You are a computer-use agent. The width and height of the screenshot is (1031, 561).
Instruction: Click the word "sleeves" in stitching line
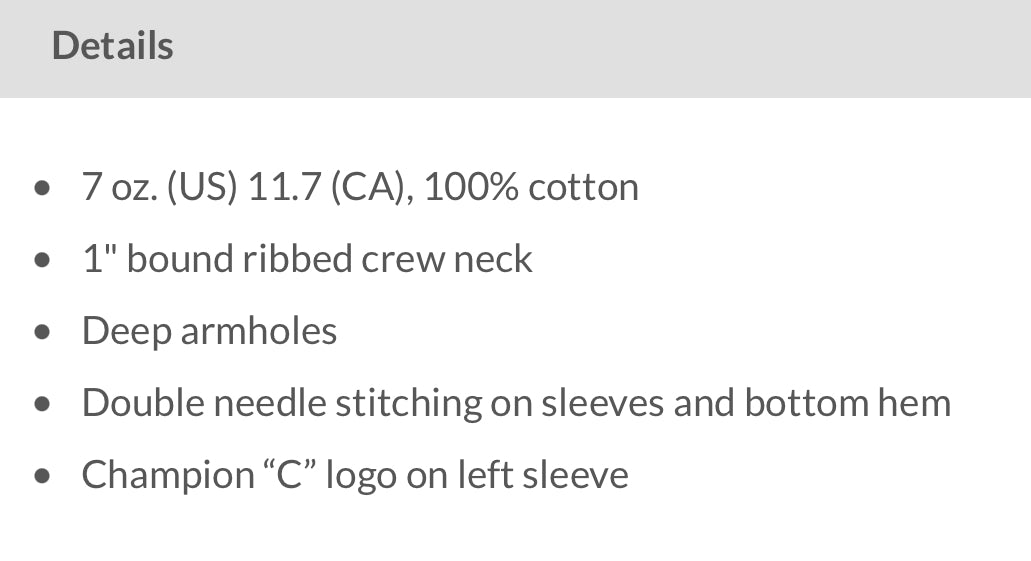point(603,403)
